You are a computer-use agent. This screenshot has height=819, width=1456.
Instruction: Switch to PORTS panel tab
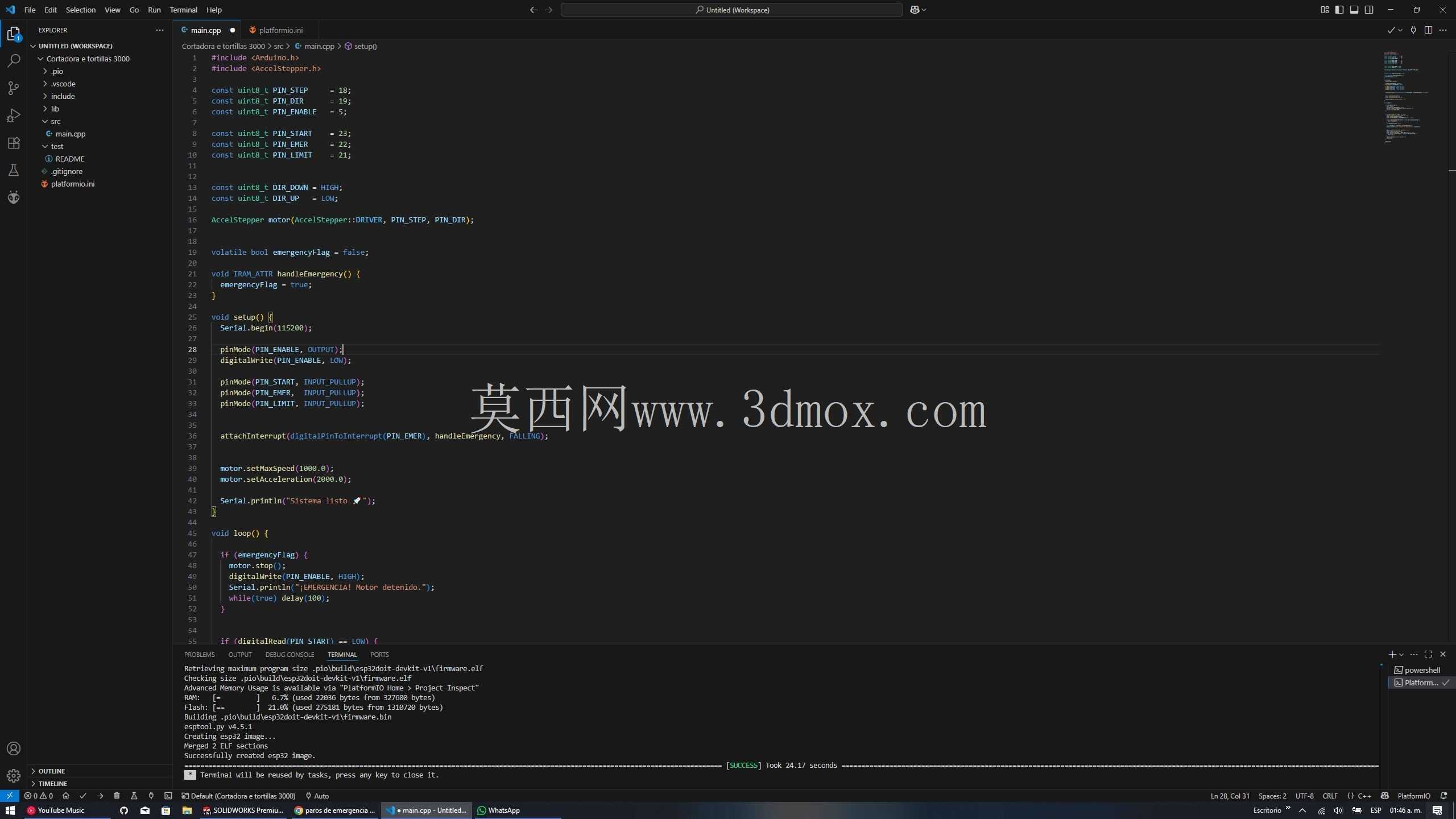(379, 655)
